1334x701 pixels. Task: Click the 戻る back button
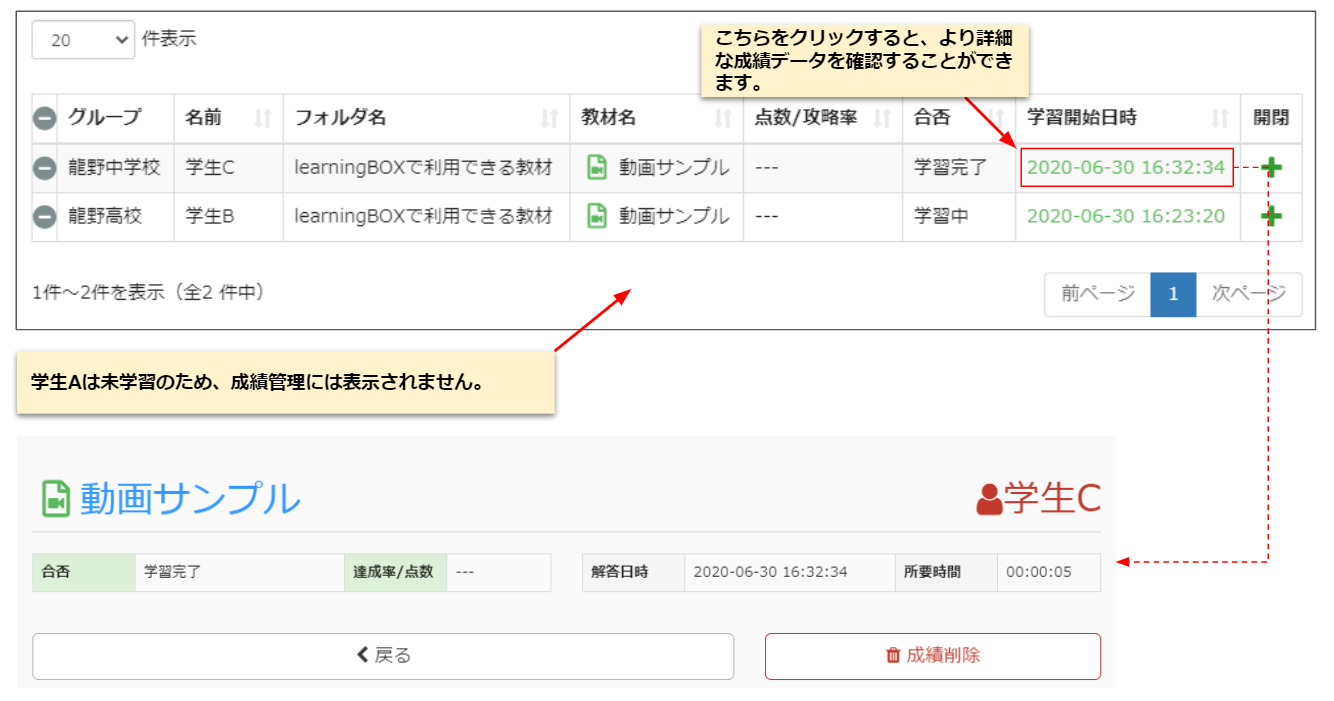coord(383,656)
